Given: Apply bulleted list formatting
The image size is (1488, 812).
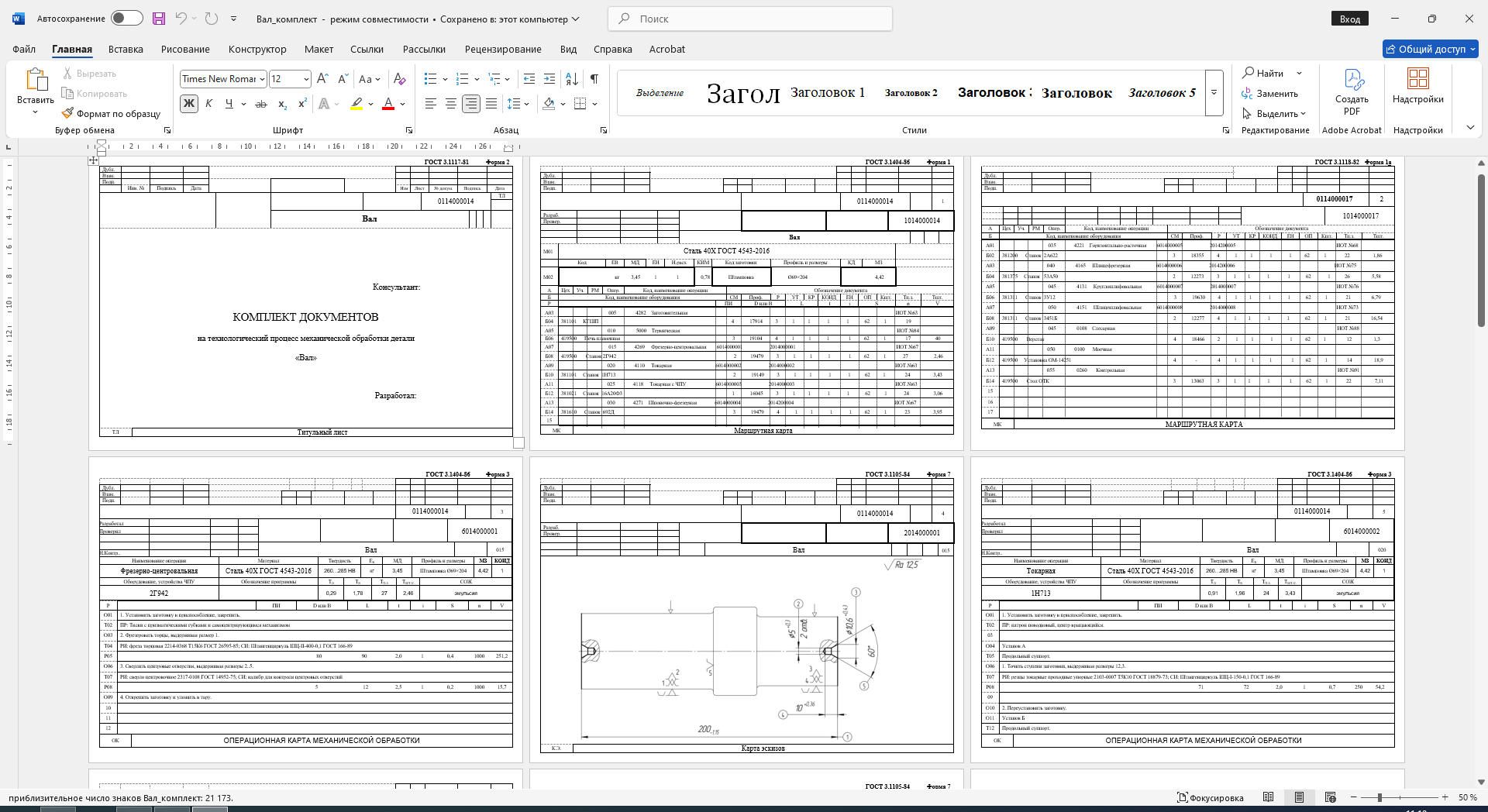Looking at the screenshot, I should pyautogui.click(x=431, y=79).
